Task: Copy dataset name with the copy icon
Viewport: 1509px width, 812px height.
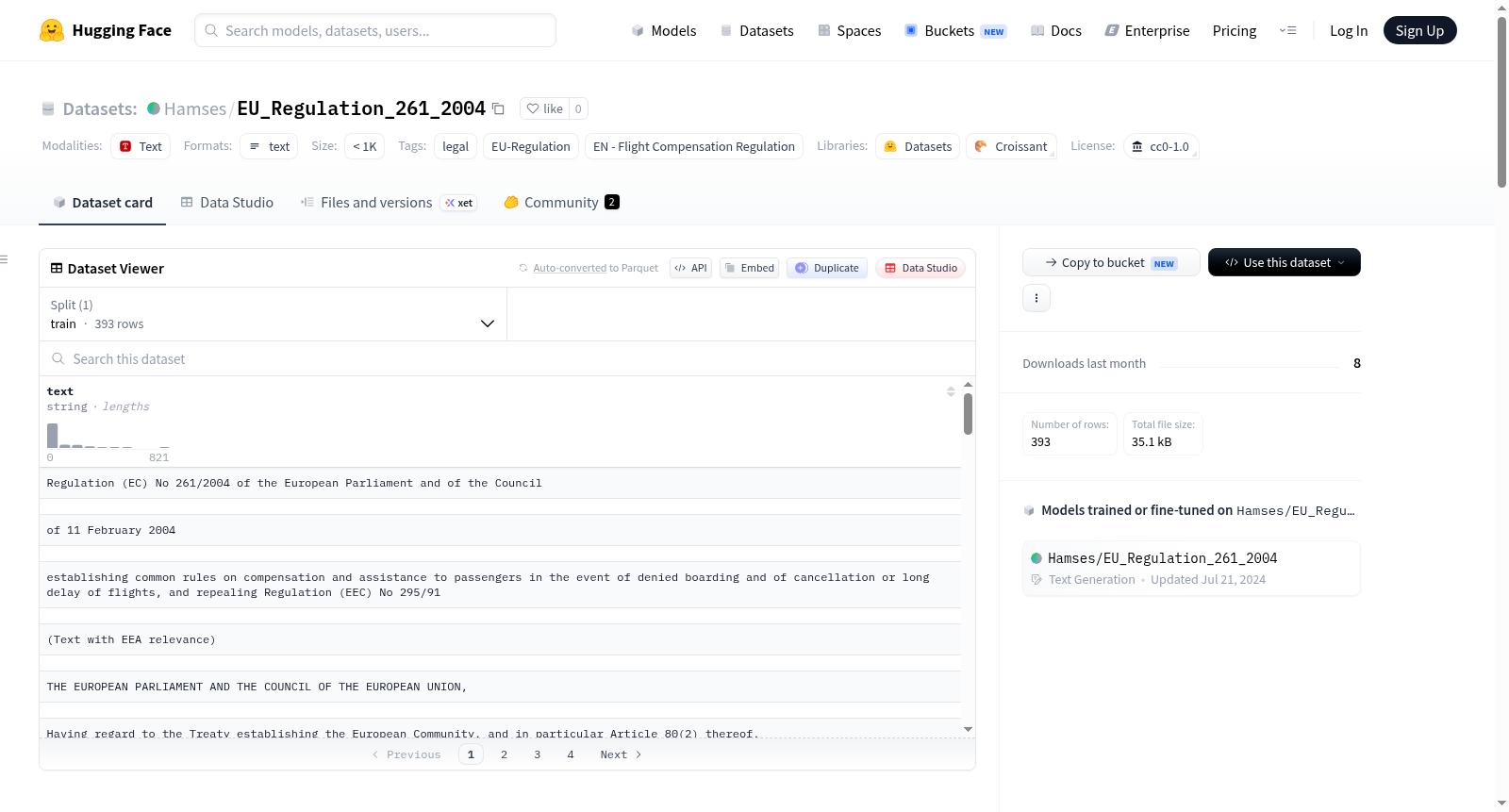Action: 498,109
